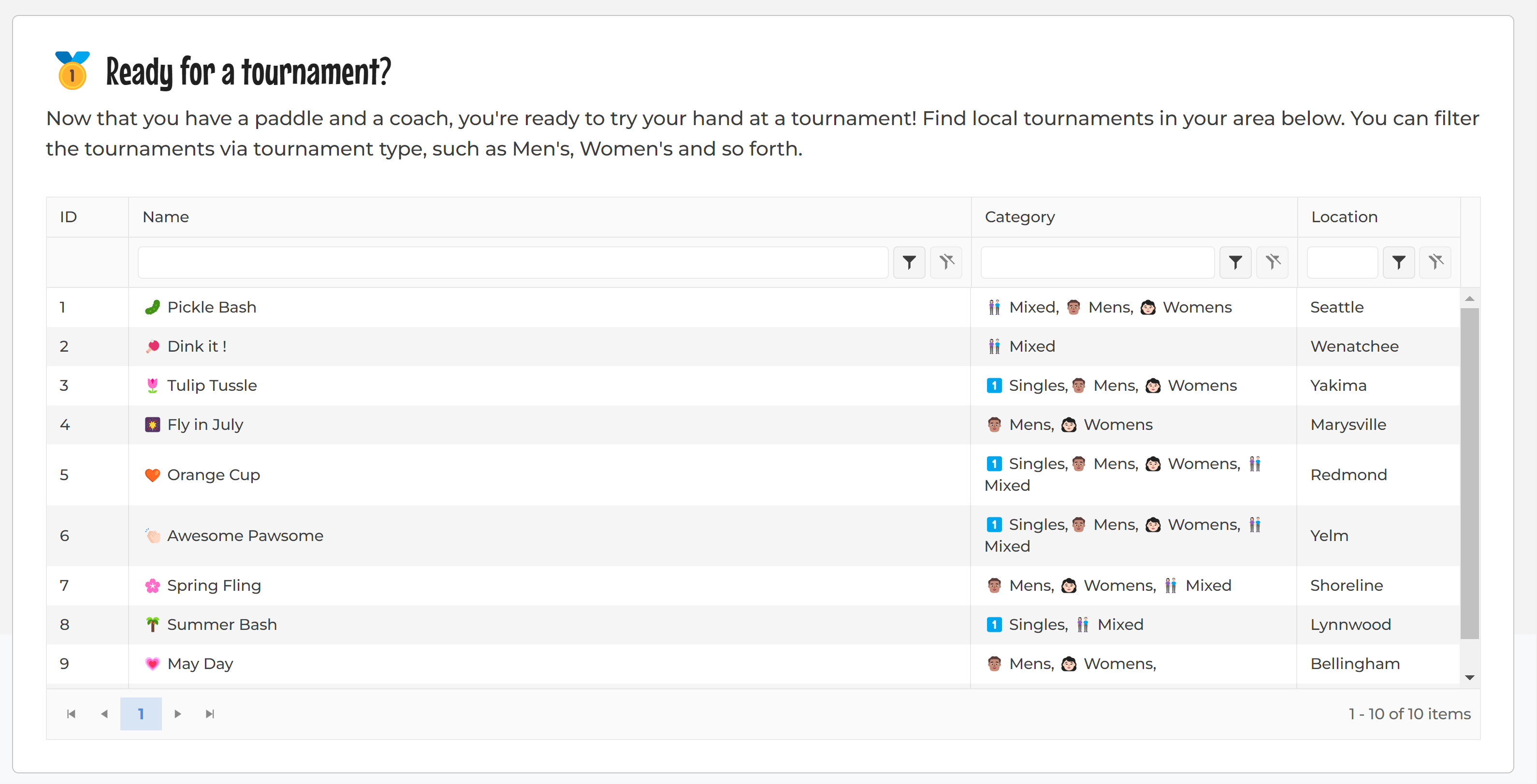This screenshot has height=784, width=1537.
Task: Click the blossom icon beside Spring Fling
Action: (153, 585)
